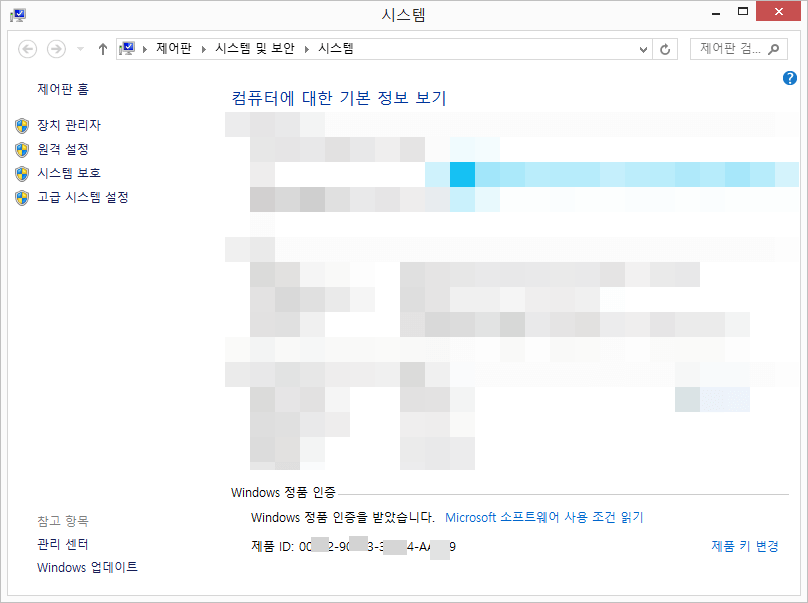Open 시스템 보호 link
The image size is (808, 603).
pos(69,173)
